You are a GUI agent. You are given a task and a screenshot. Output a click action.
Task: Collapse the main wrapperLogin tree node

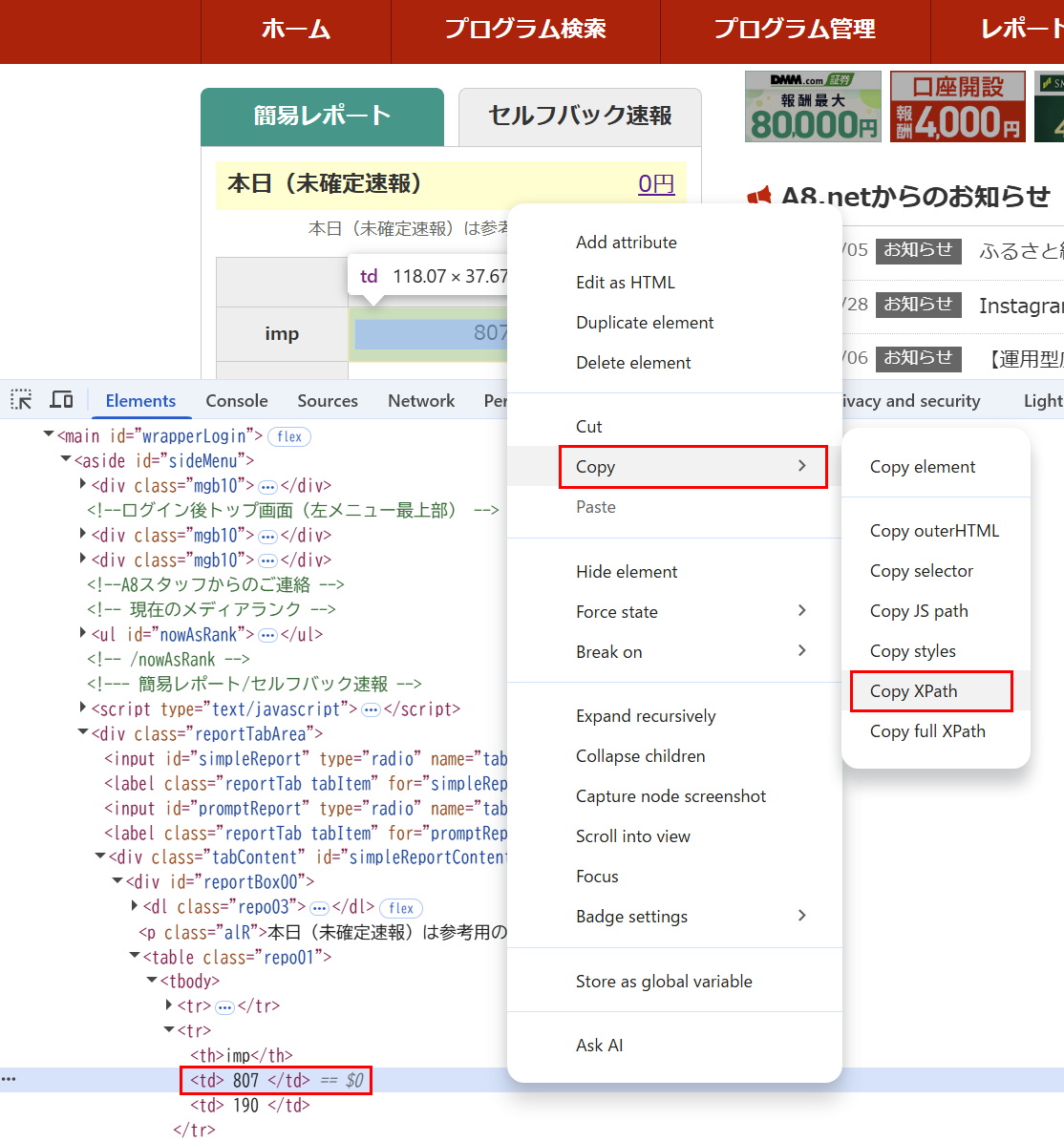tap(48, 436)
